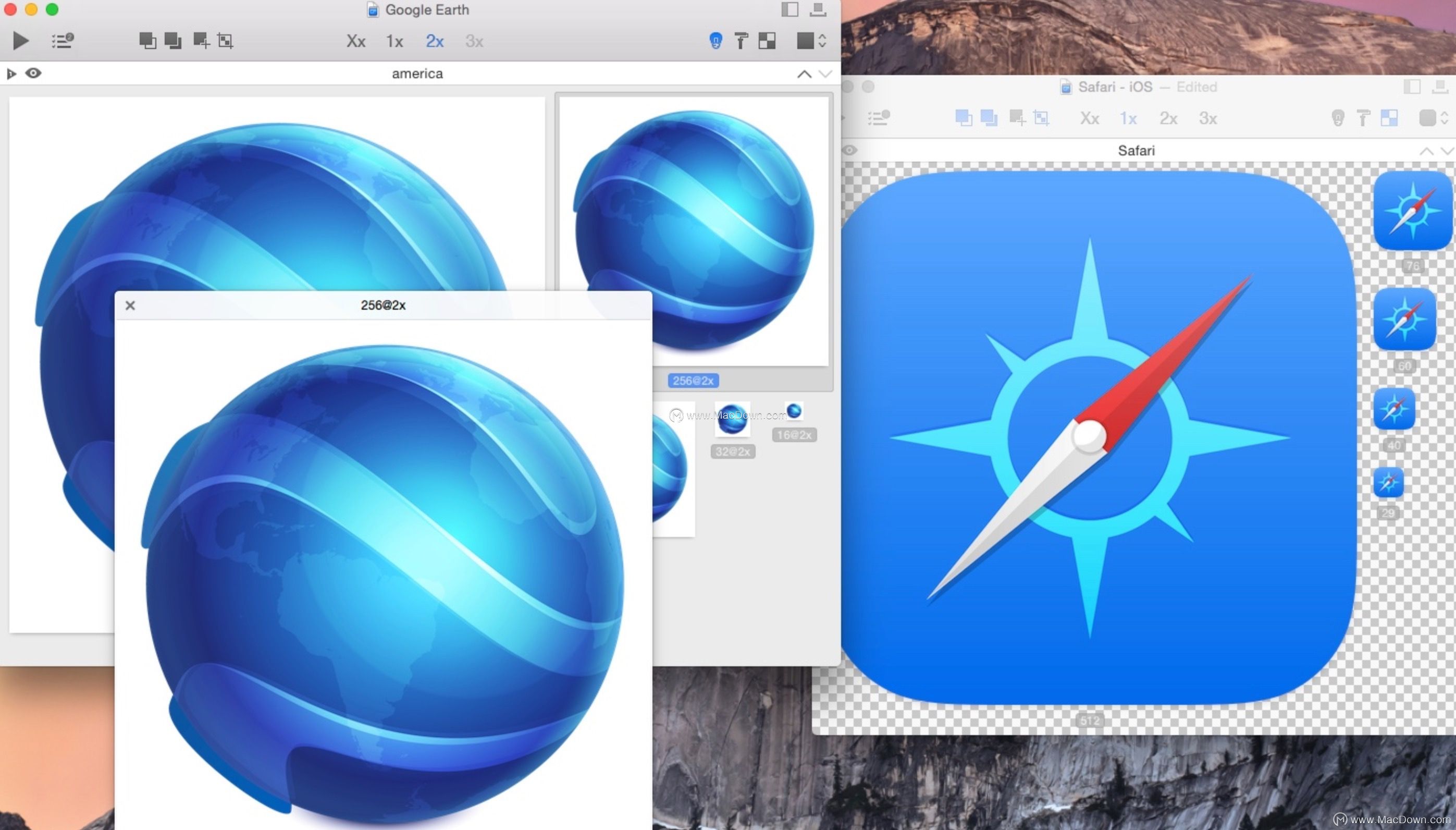Screen dimensions: 1456x830
Task: Select the Safari 40 size thumbnail
Action: (1394, 409)
